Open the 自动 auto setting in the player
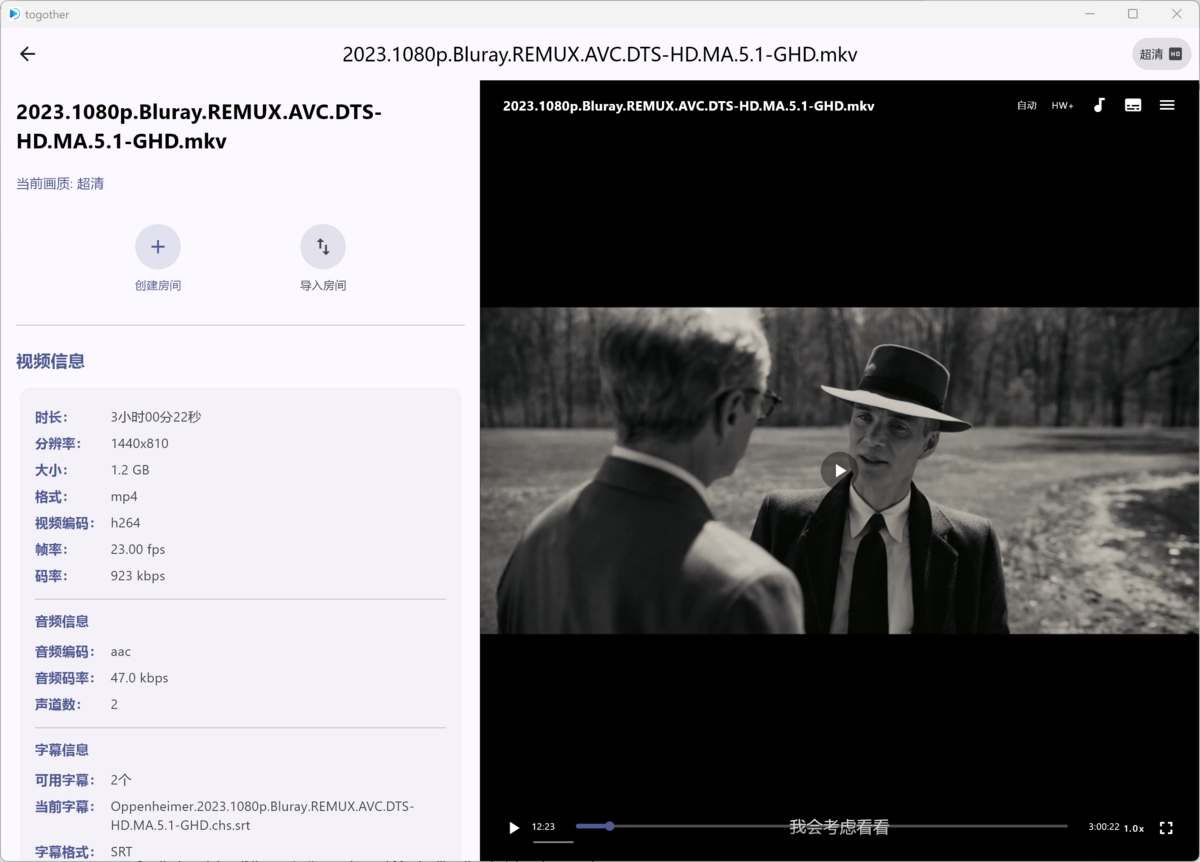 (x=1027, y=106)
